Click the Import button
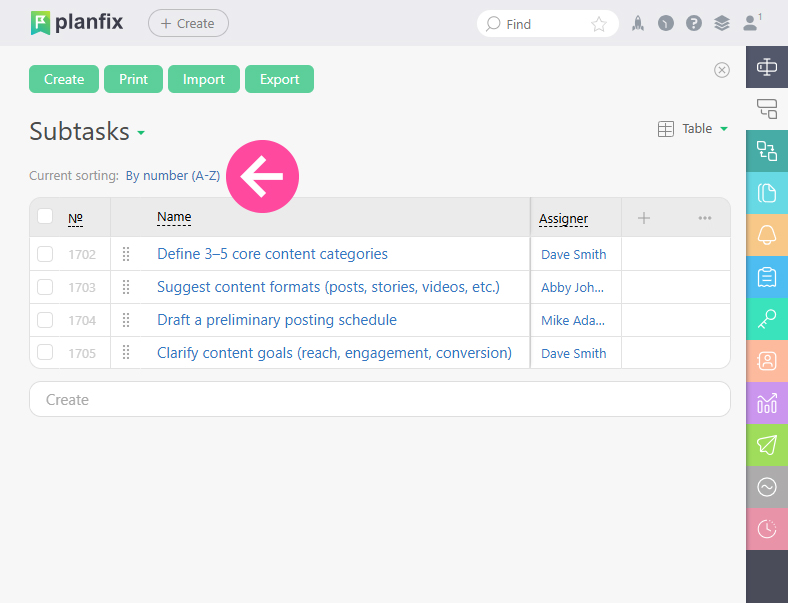The width and height of the screenshot is (788, 603). point(204,79)
